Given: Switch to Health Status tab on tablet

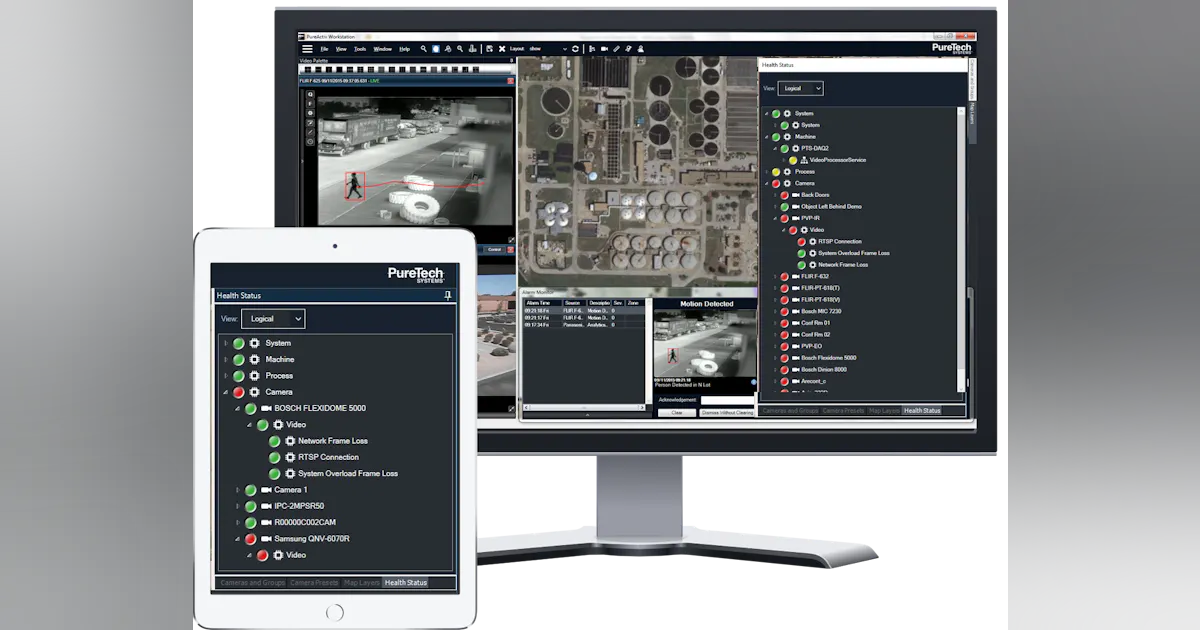Looking at the screenshot, I should (406, 582).
